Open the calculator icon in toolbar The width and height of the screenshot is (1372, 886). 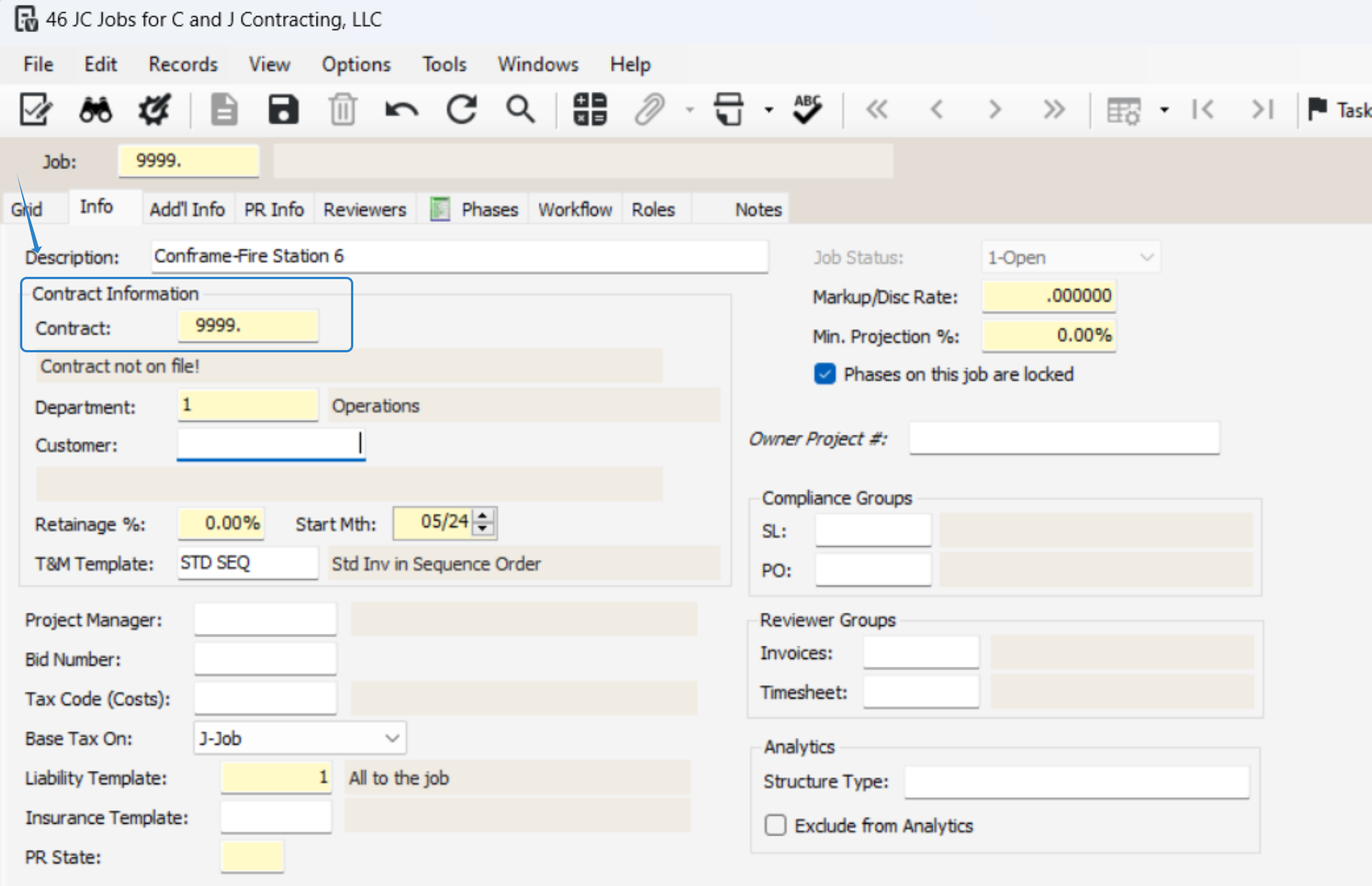589,109
